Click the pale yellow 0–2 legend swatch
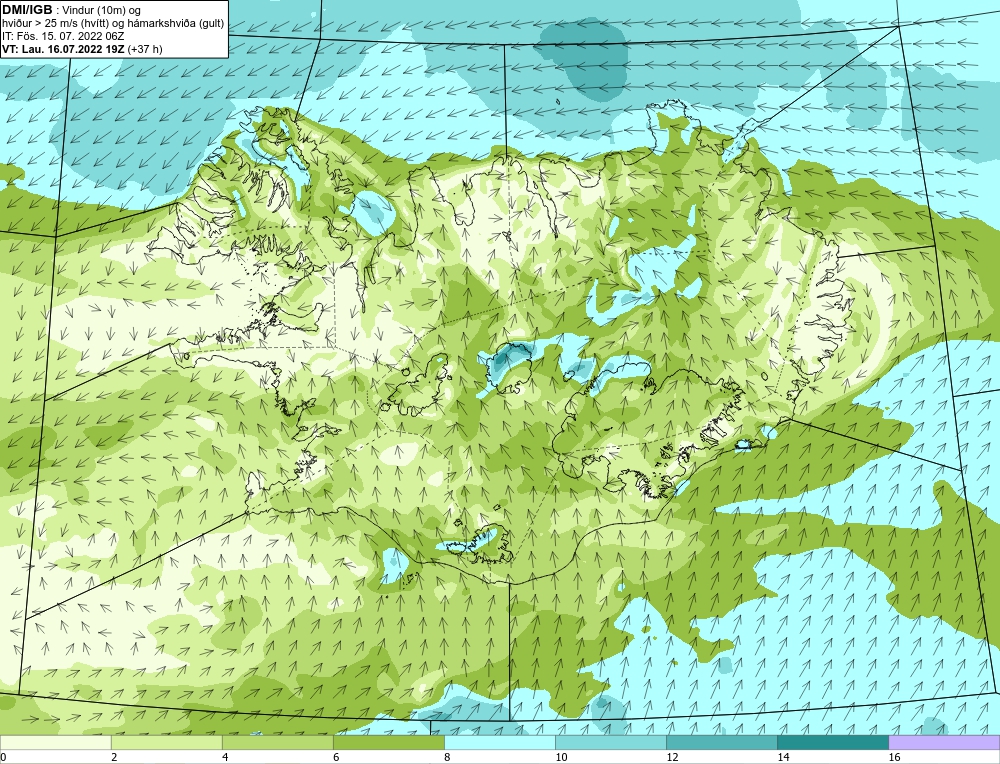 (55, 742)
